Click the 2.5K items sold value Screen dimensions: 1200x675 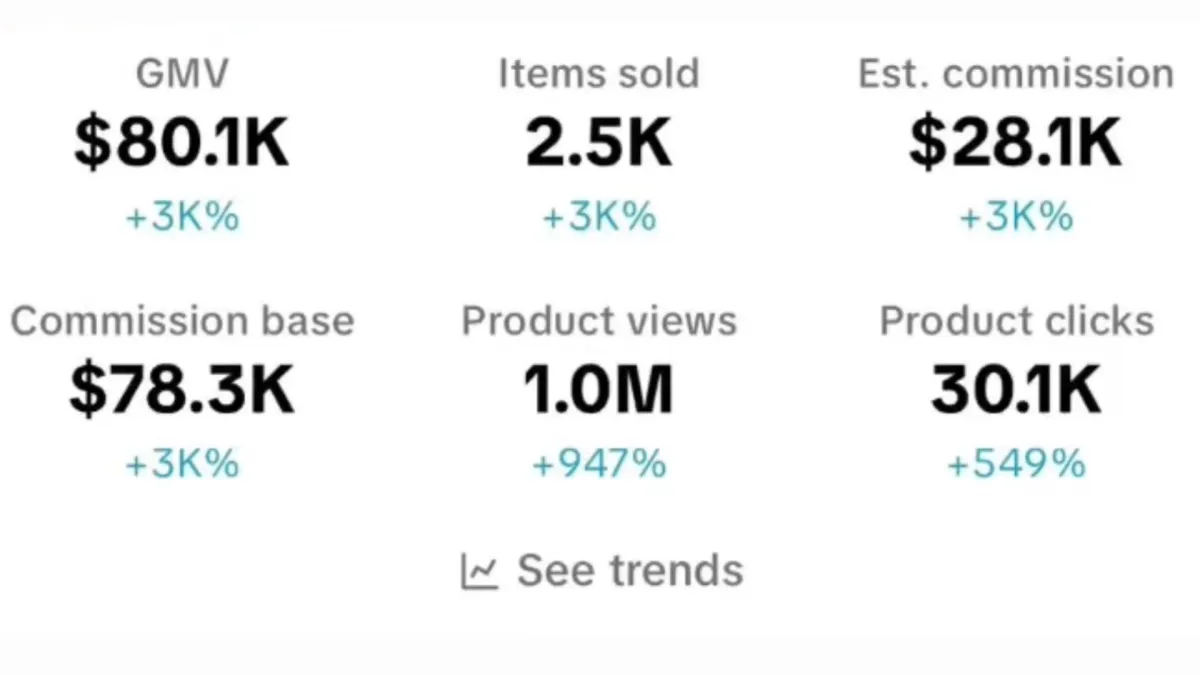coord(599,143)
